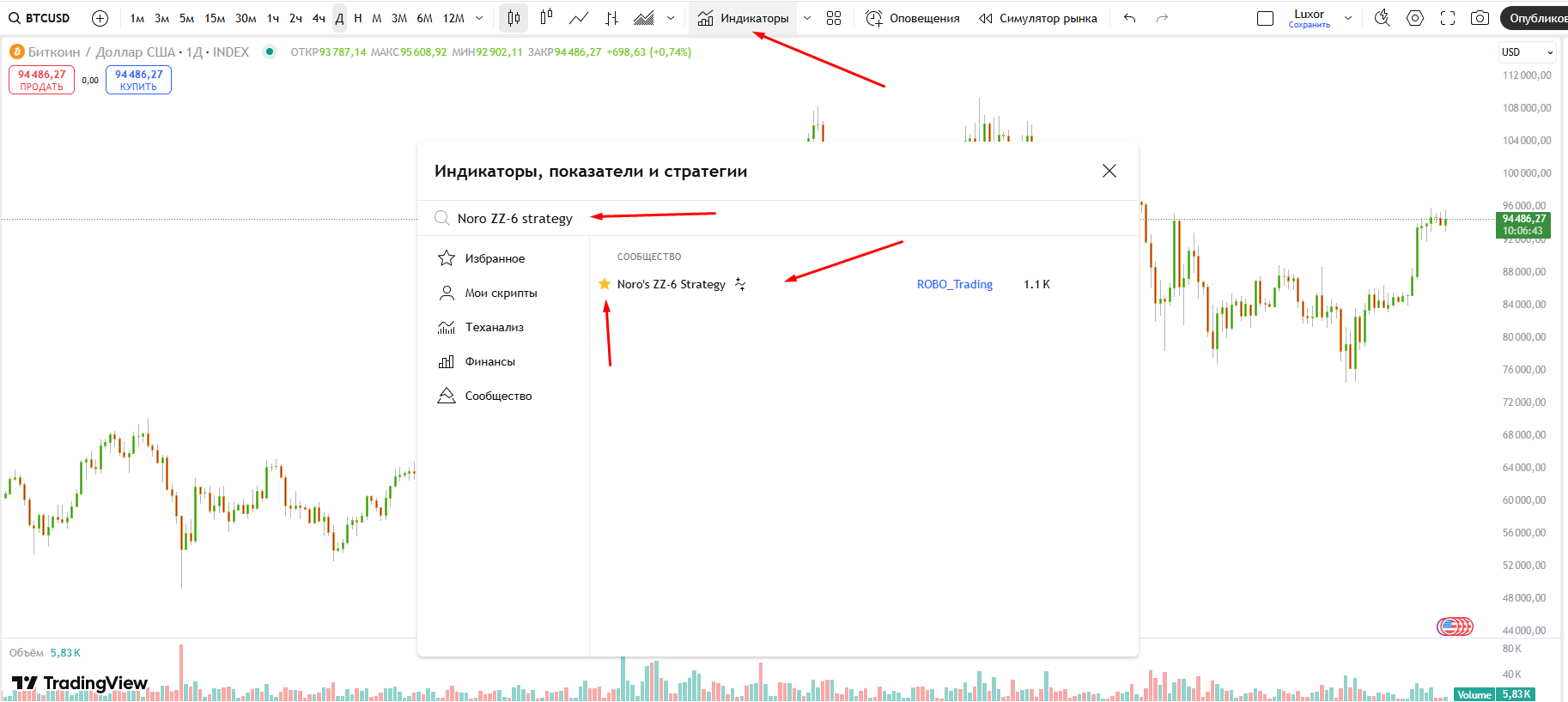Switch to the 4ч timeframe
This screenshot has height=702, width=1568.
coord(319,18)
